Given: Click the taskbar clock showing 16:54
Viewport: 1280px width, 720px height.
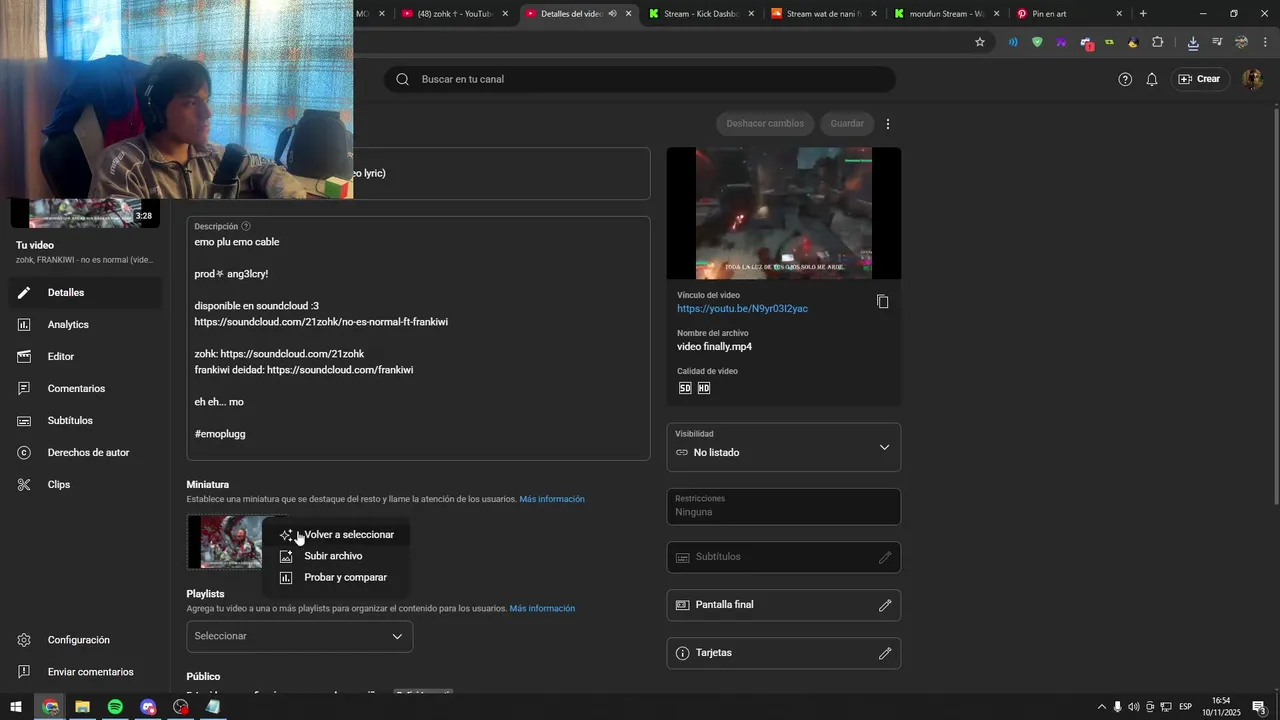Looking at the screenshot, I should 1221,707.
